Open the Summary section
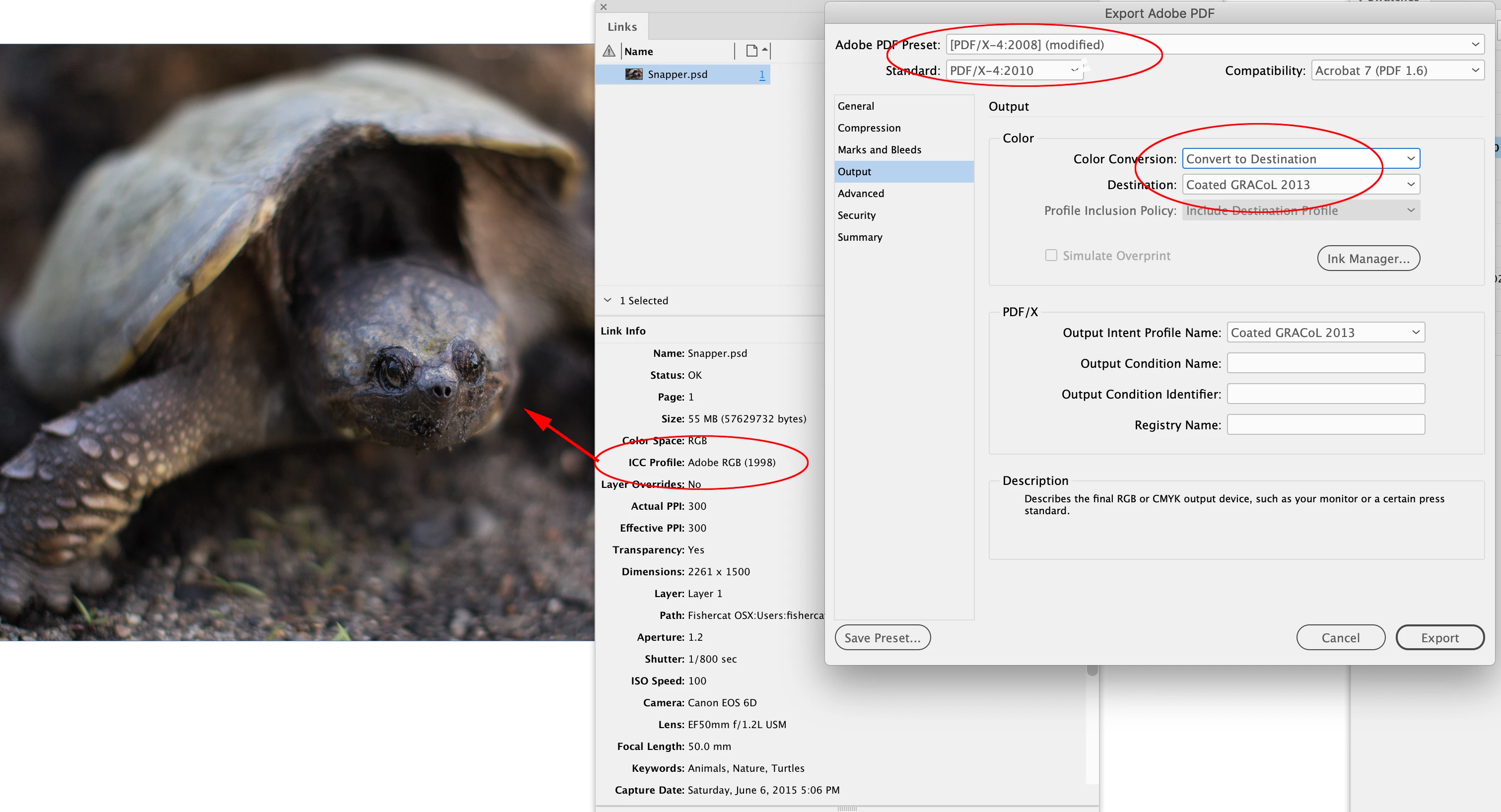The image size is (1501, 812). tap(860, 237)
